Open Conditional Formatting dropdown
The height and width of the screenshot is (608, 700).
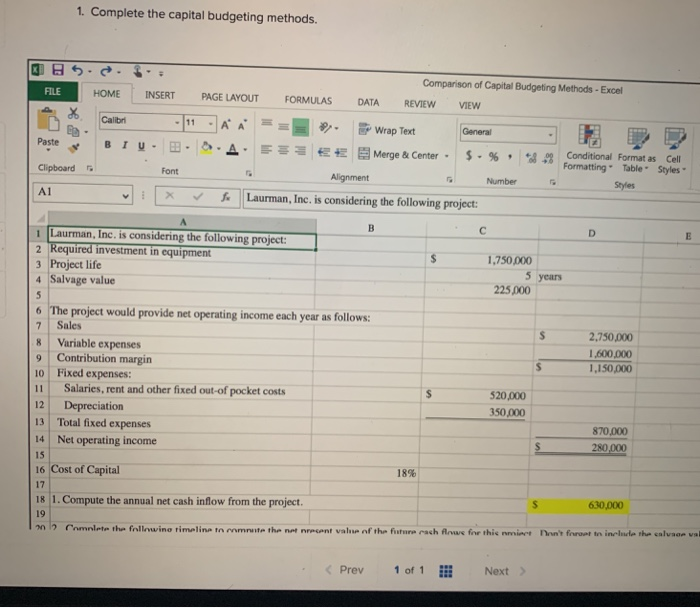(588, 149)
